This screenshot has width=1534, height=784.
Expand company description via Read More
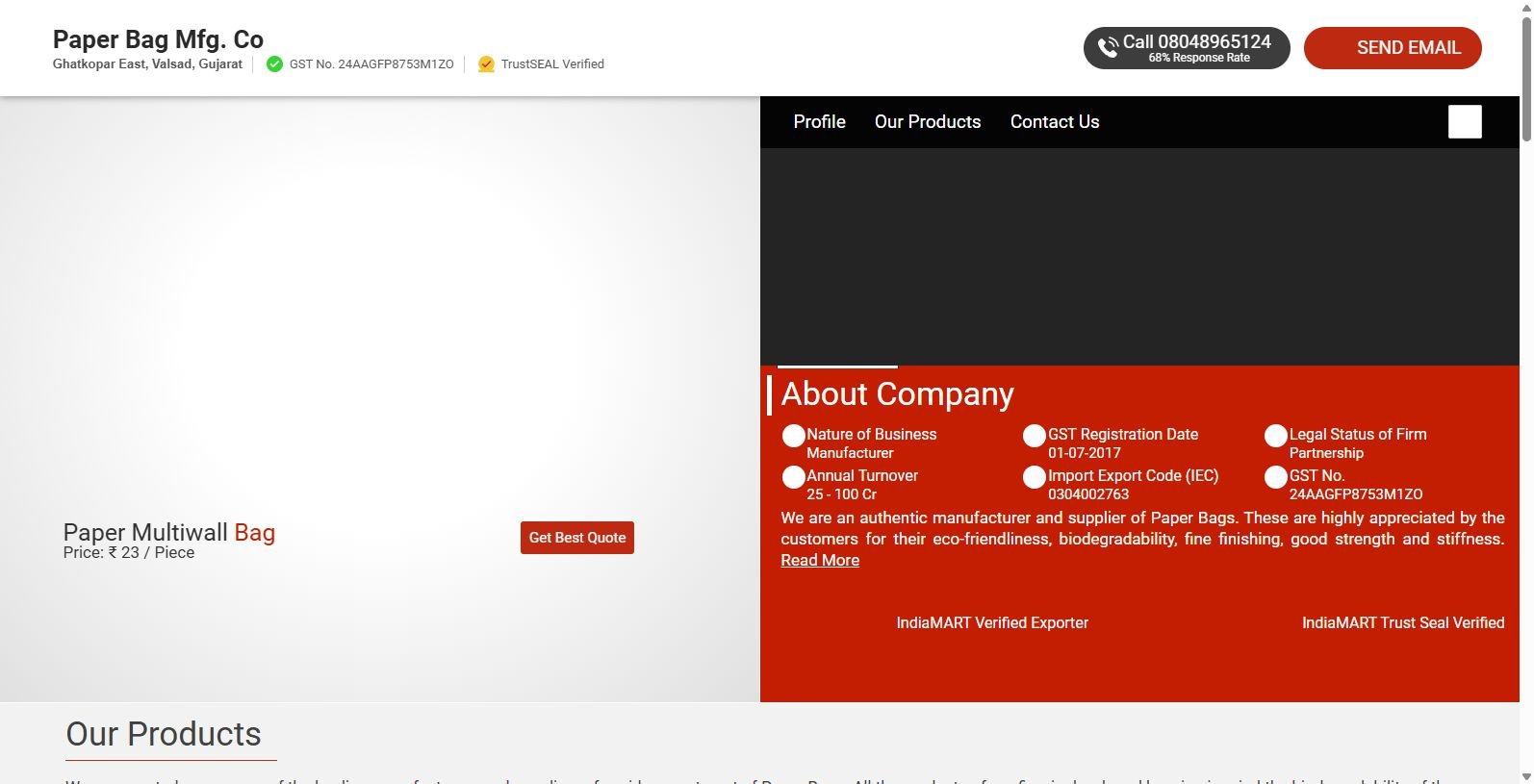click(x=819, y=561)
